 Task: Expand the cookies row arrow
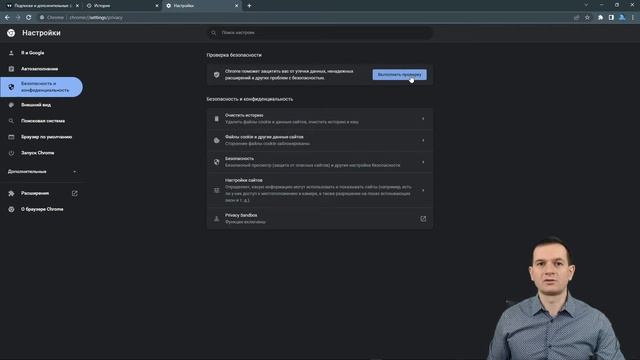tap(423, 140)
